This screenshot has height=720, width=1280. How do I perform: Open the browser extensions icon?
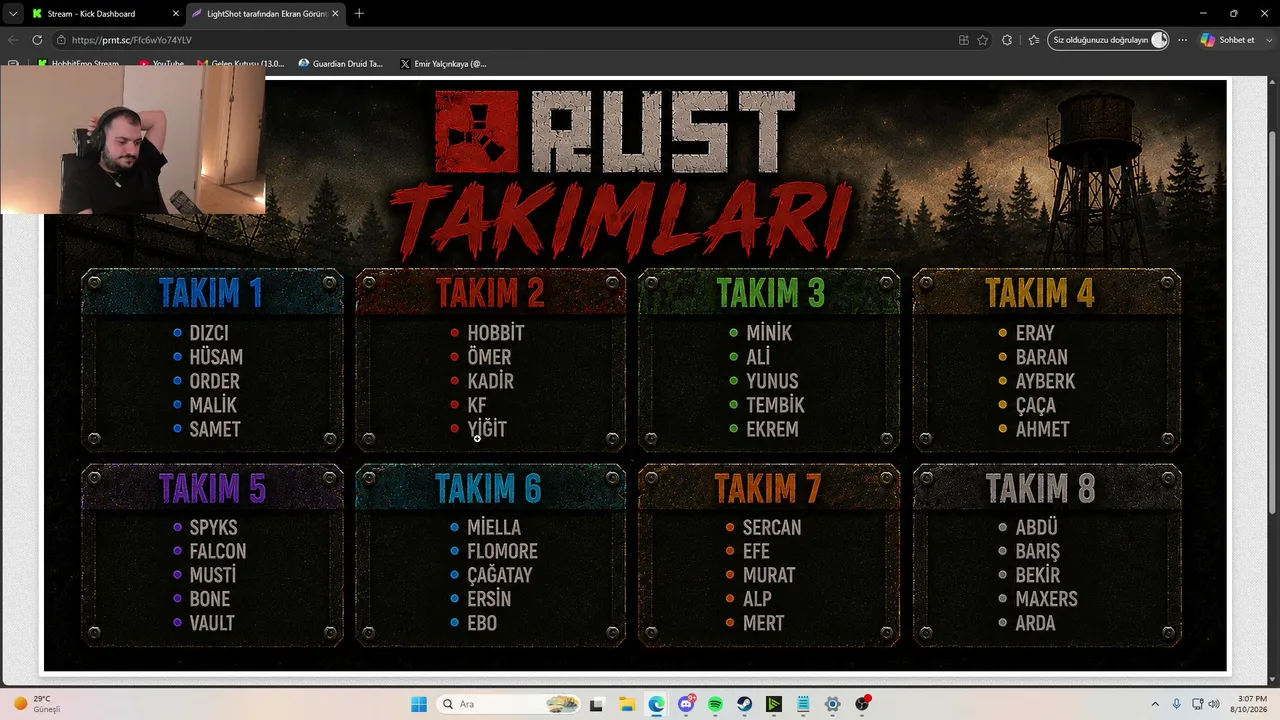[1007, 40]
